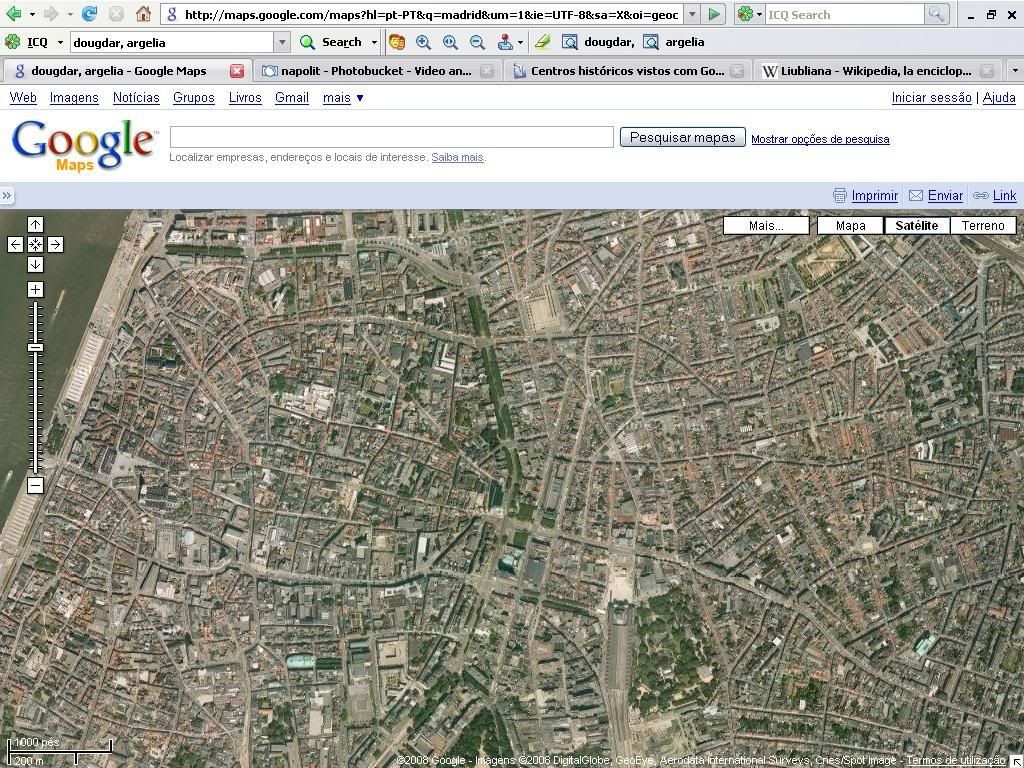This screenshot has width=1024, height=768.
Task: Switch the map view to Mapa
Action: pos(850,226)
